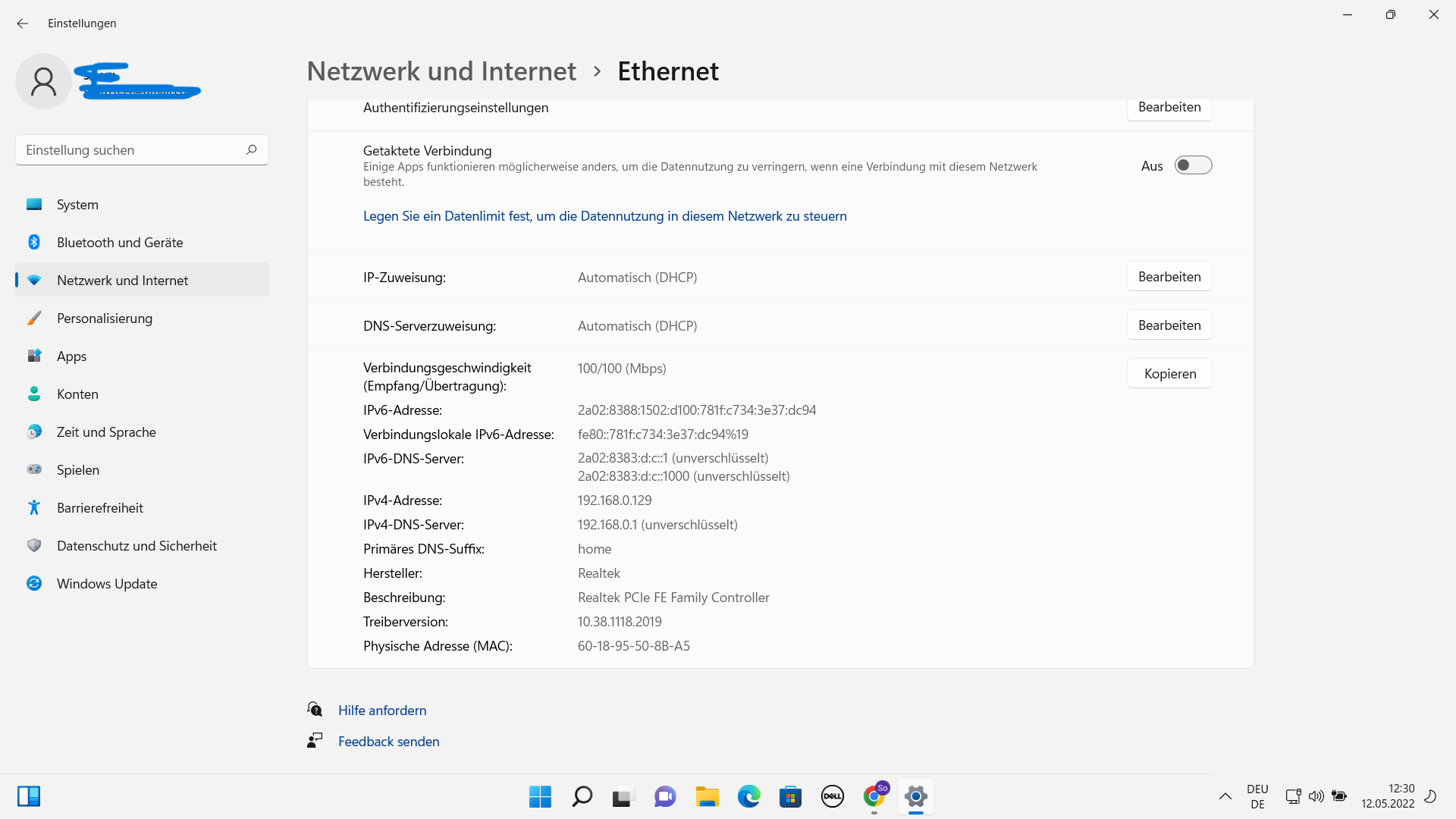Open the Datenlimit festlegen link
The height and width of the screenshot is (819, 1456).
tap(604, 216)
